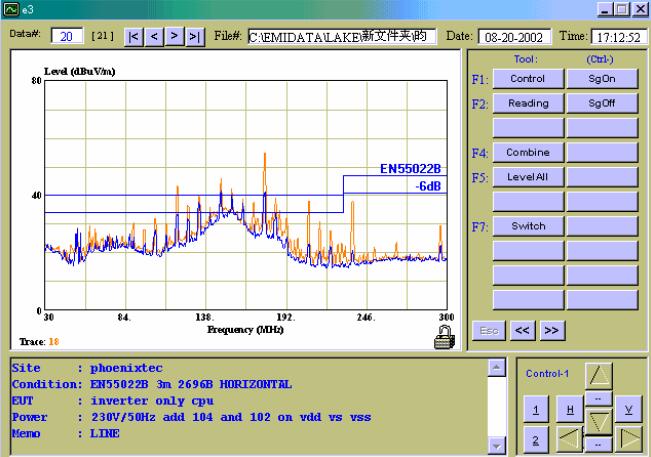Click the Power 230V/50Hz line
Screen dimensions: 651x457
coord(191,417)
